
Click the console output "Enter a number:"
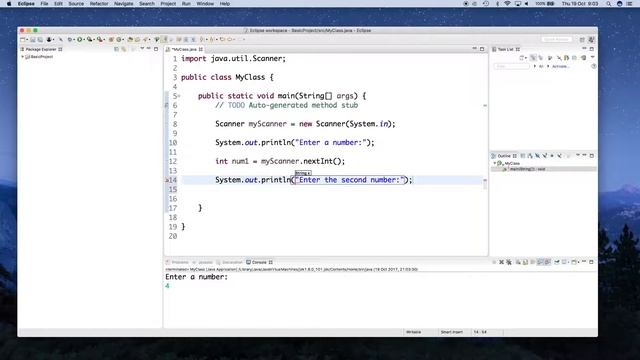(x=196, y=277)
